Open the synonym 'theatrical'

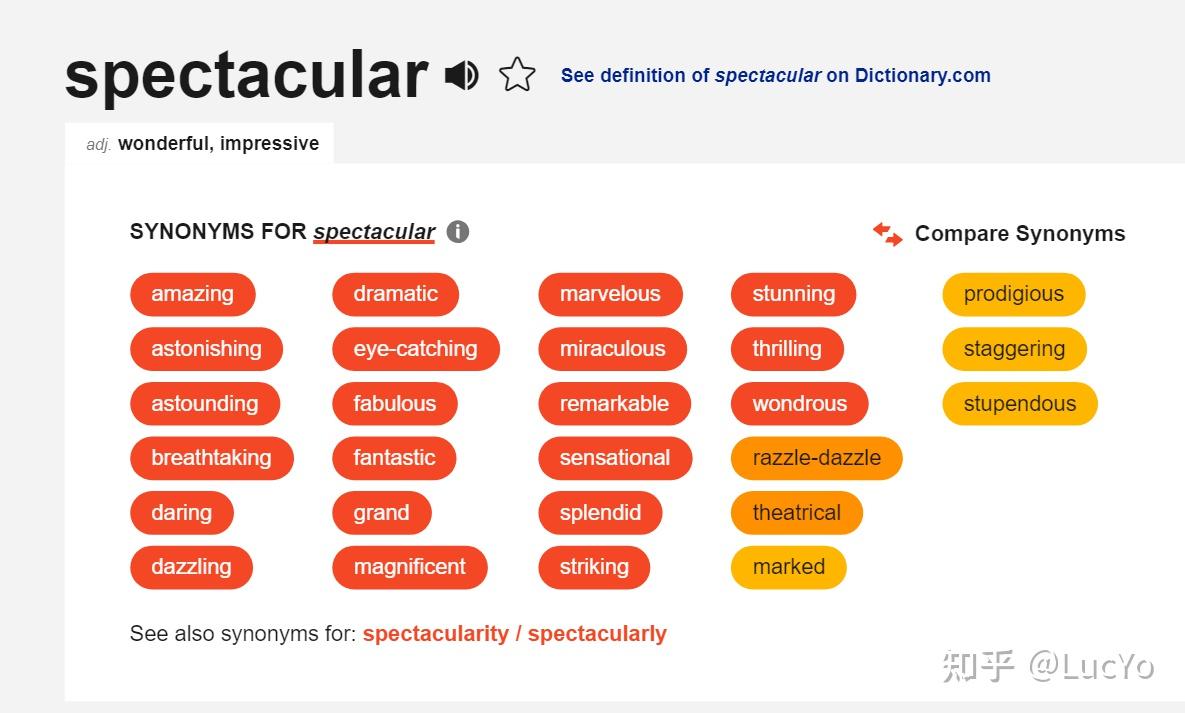[797, 513]
